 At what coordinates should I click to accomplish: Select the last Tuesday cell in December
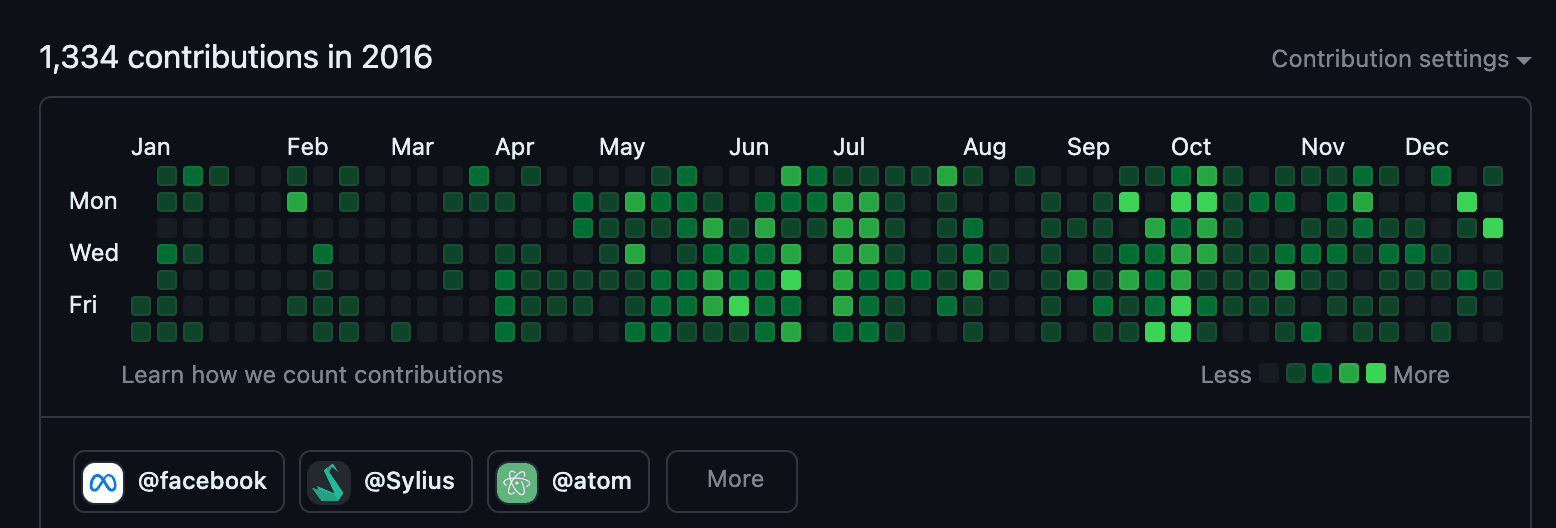point(1493,228)
